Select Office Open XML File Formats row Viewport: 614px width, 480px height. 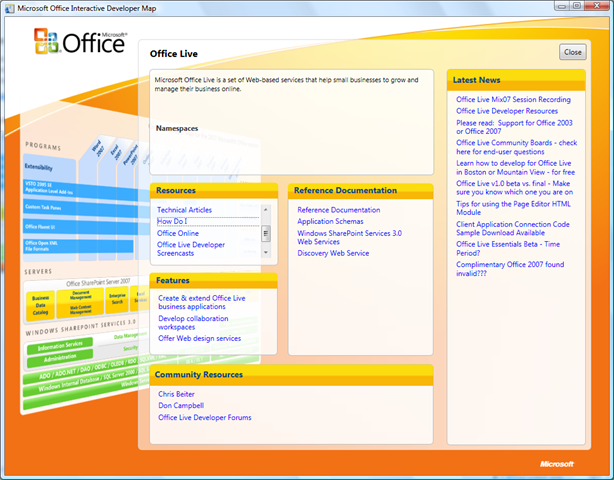[x=78, y=246]
